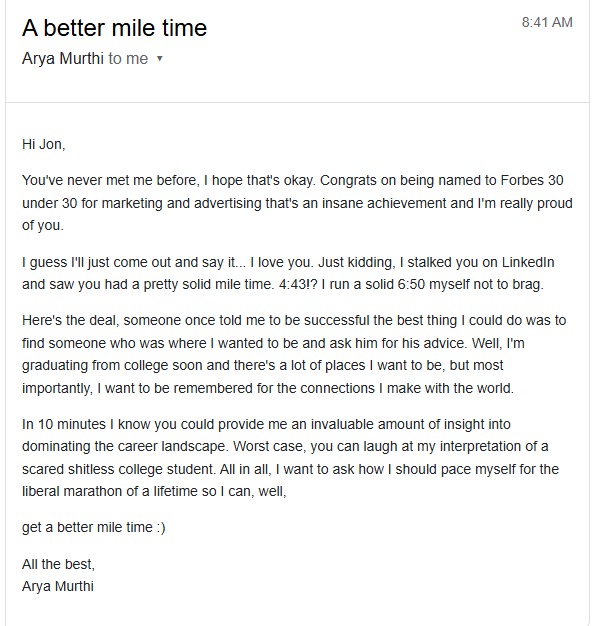Expand recipient details arrow beside 'to me'

pyautogui.click(x=160, y=59)
